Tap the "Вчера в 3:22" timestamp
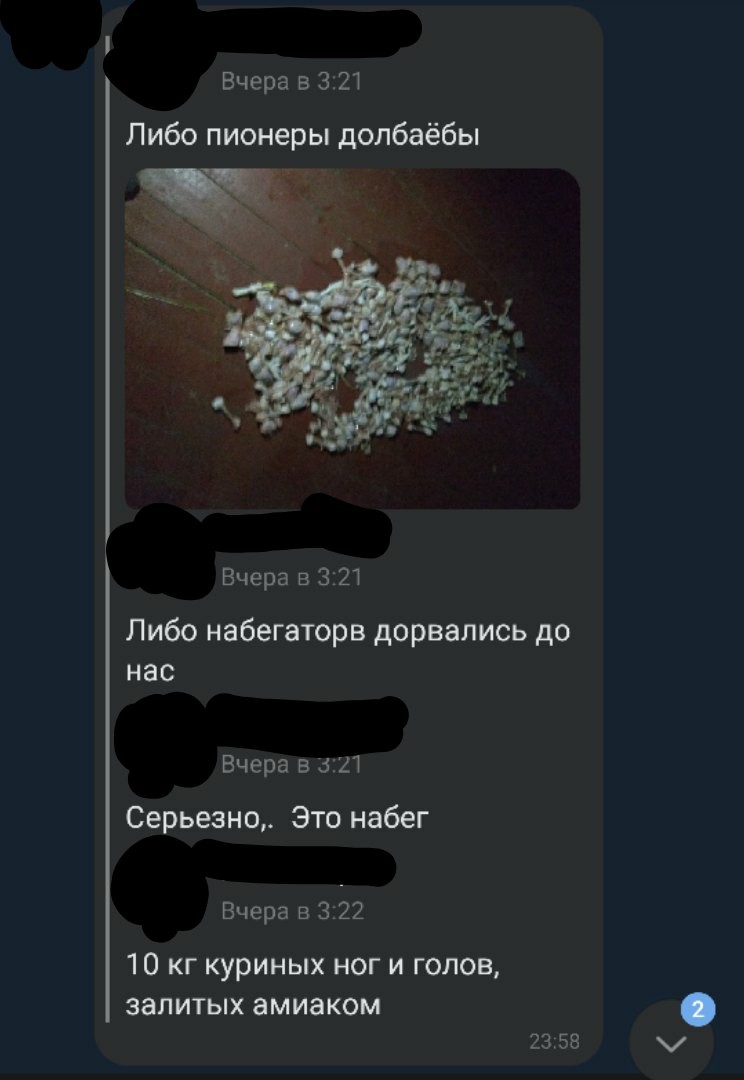 [x=292, y=911]
